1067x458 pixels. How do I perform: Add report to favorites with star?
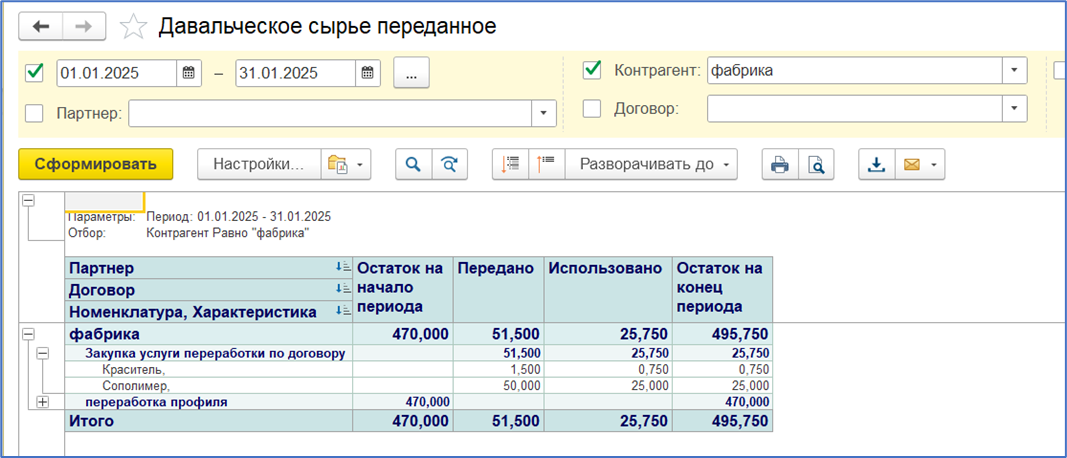pyautogui.click(x=133, y=26)
